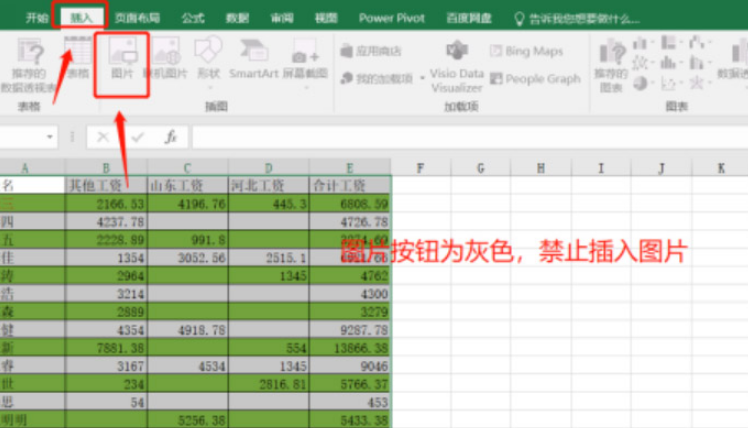Insert a PivotChart (数据透视图)
Screen dimensions: 748x428
pyautogui.click(x=734, y=60)
